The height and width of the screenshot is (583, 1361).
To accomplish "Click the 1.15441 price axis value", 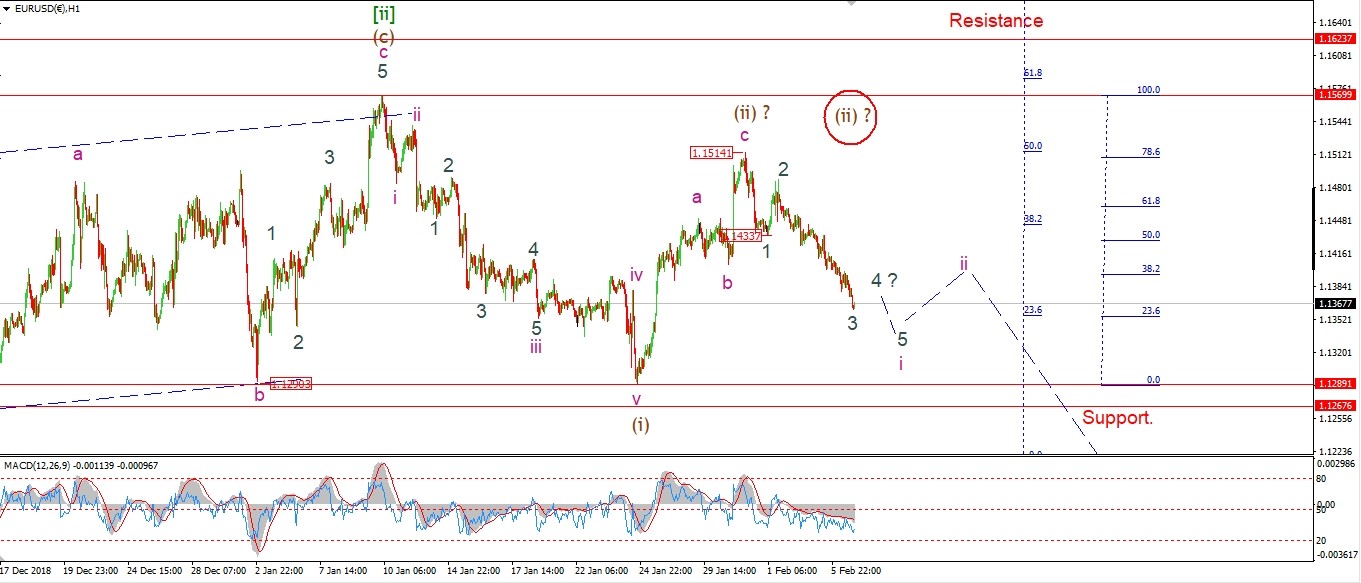I will pyautogui.click(x=1337, y=121).
